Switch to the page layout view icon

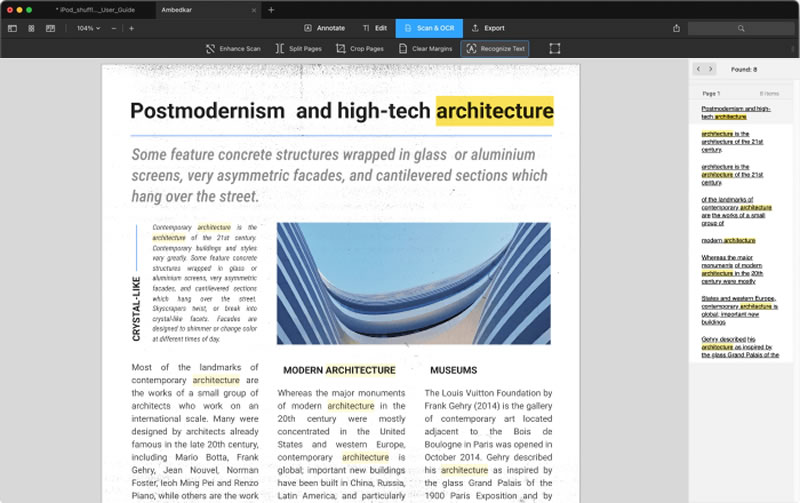coord(50,29)
